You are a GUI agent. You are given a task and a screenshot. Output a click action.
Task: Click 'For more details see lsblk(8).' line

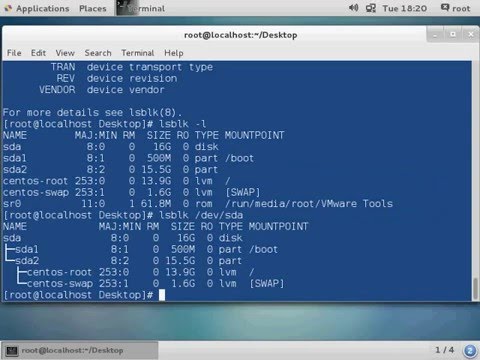[92, 112]
